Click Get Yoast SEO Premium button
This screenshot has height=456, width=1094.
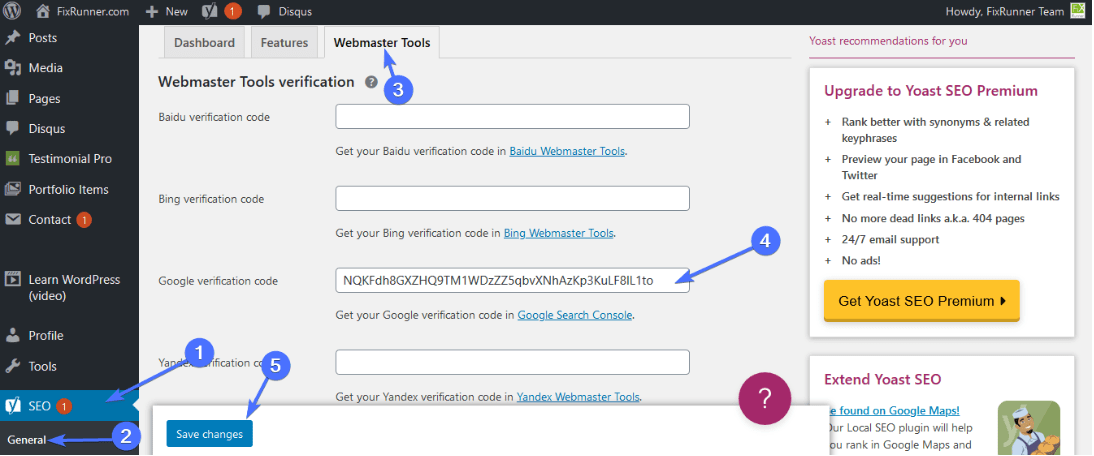coord(922,301)
